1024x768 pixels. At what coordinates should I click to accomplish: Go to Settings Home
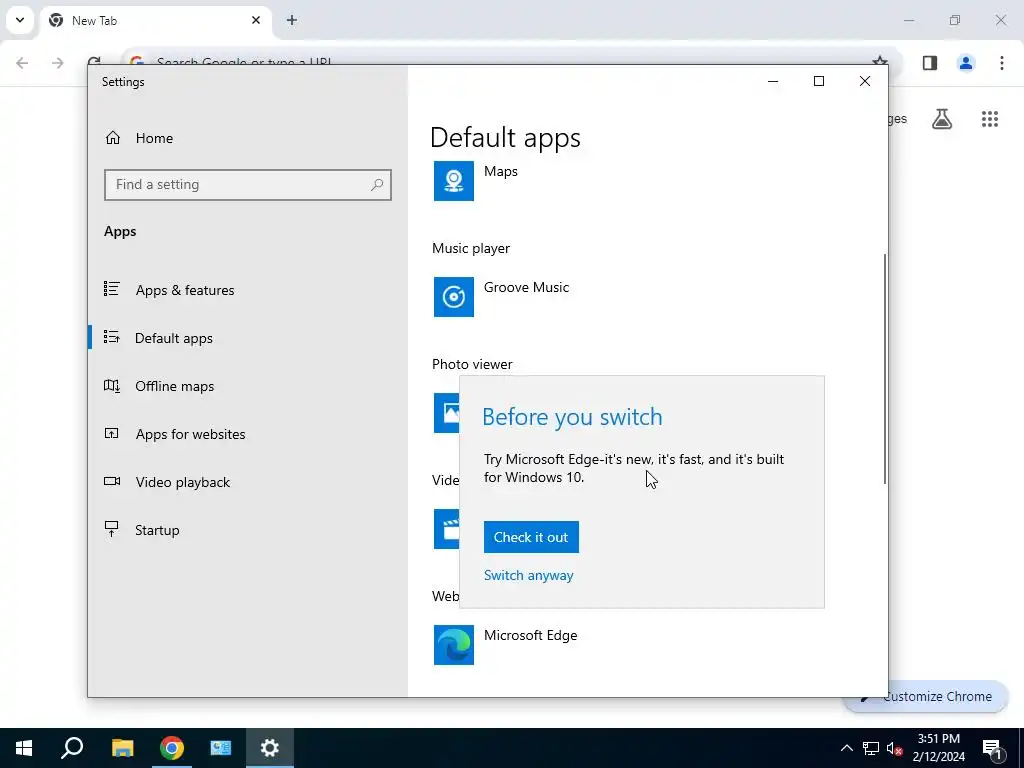pos(139,138)
